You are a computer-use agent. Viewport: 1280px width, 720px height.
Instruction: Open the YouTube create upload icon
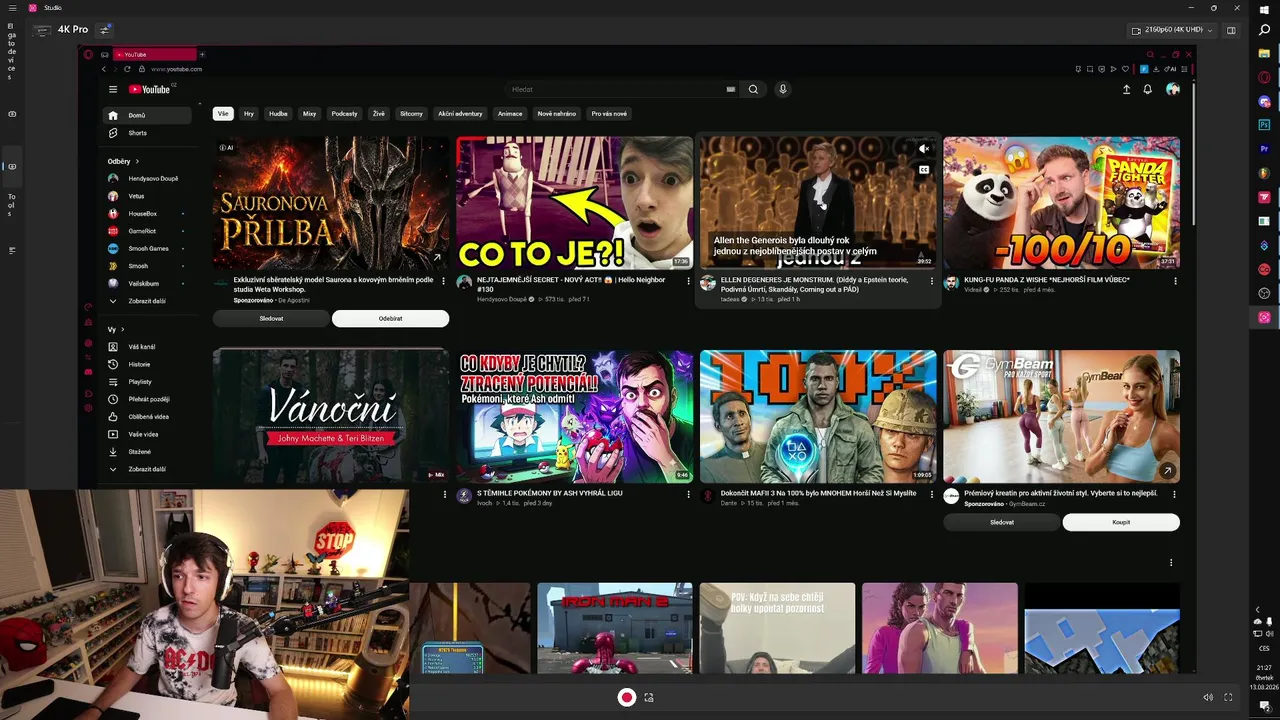pos(1126,89)
